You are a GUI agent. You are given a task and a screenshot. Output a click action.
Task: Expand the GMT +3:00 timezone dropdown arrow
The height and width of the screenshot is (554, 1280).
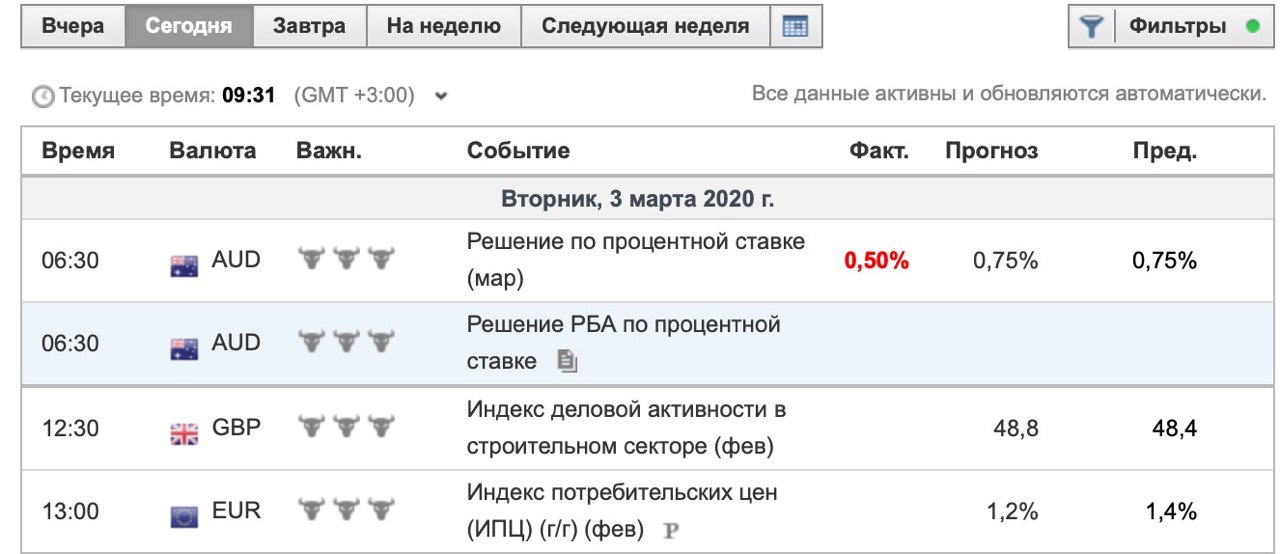441,97
